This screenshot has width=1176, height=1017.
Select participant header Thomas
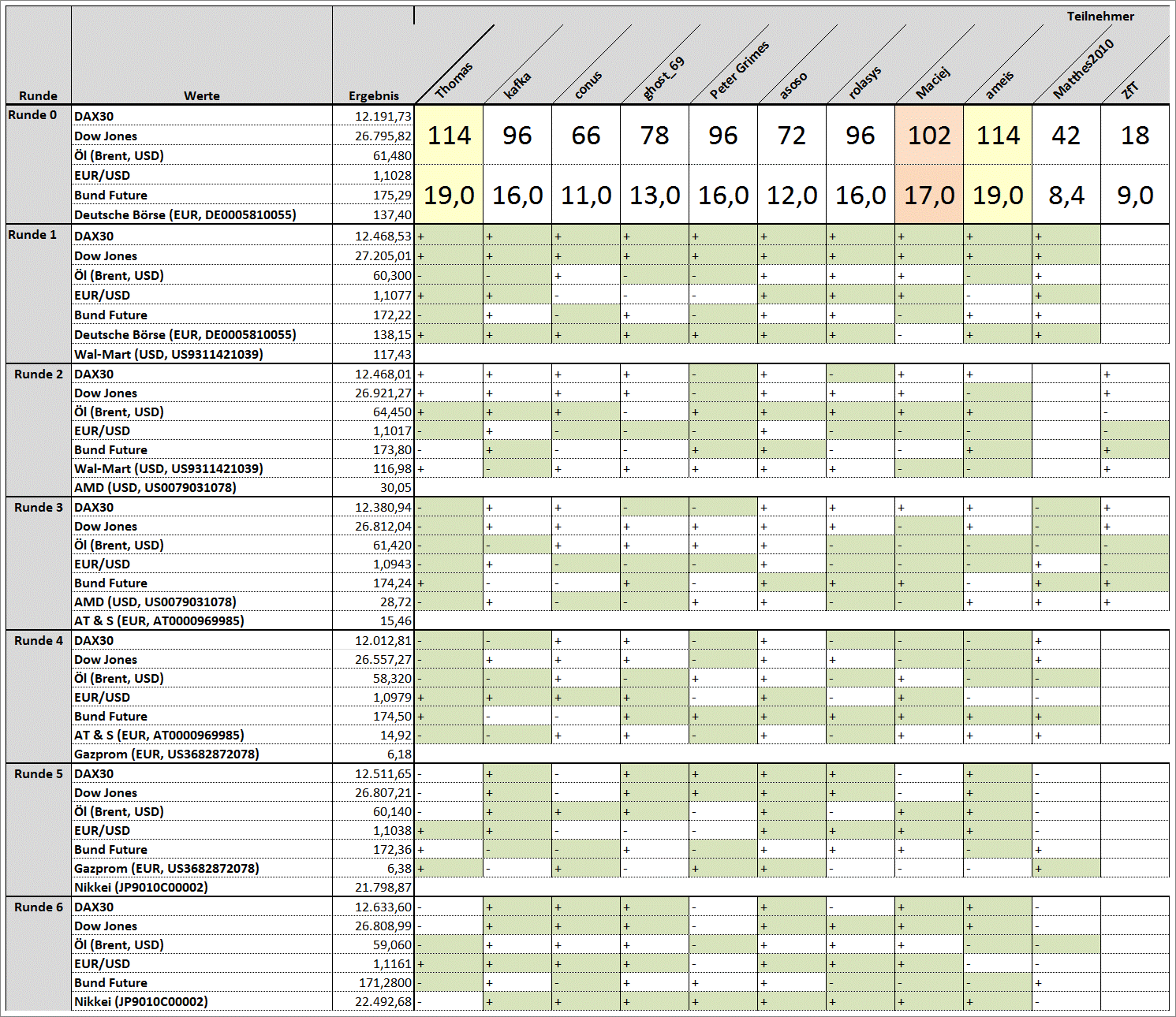pos(454,80)
